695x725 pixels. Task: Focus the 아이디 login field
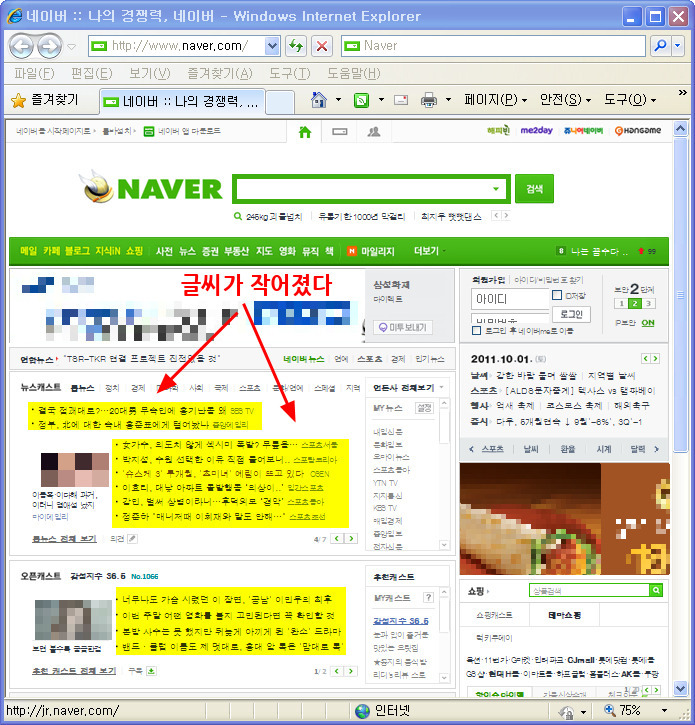click(510, 299)
